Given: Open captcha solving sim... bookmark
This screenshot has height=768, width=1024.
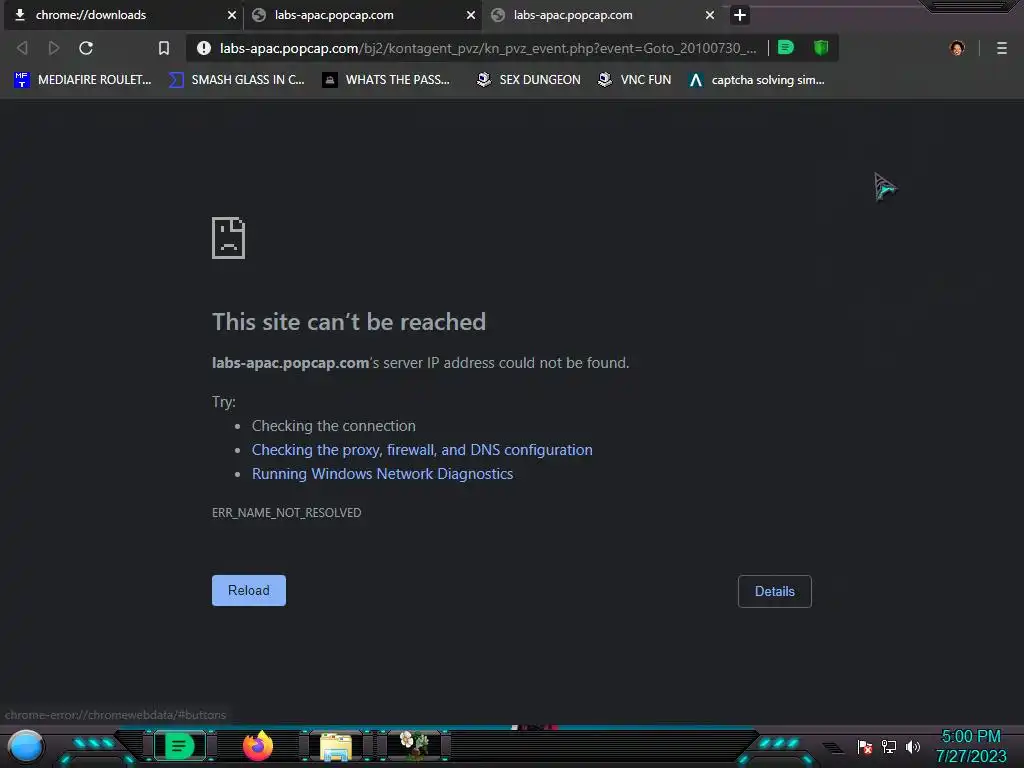Looking at the screenshot, I should (x=756, y=80).
